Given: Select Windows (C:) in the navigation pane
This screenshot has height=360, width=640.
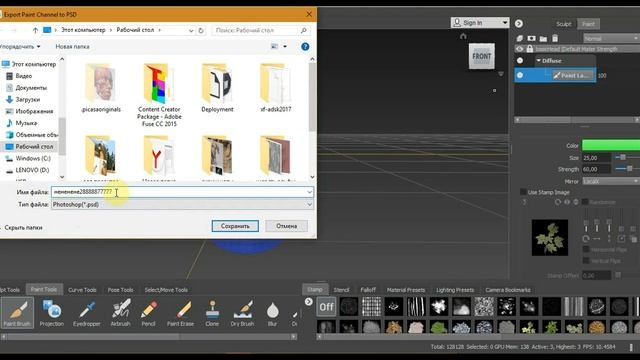Looking at the screenshot, I should click(x=33, y=158).
